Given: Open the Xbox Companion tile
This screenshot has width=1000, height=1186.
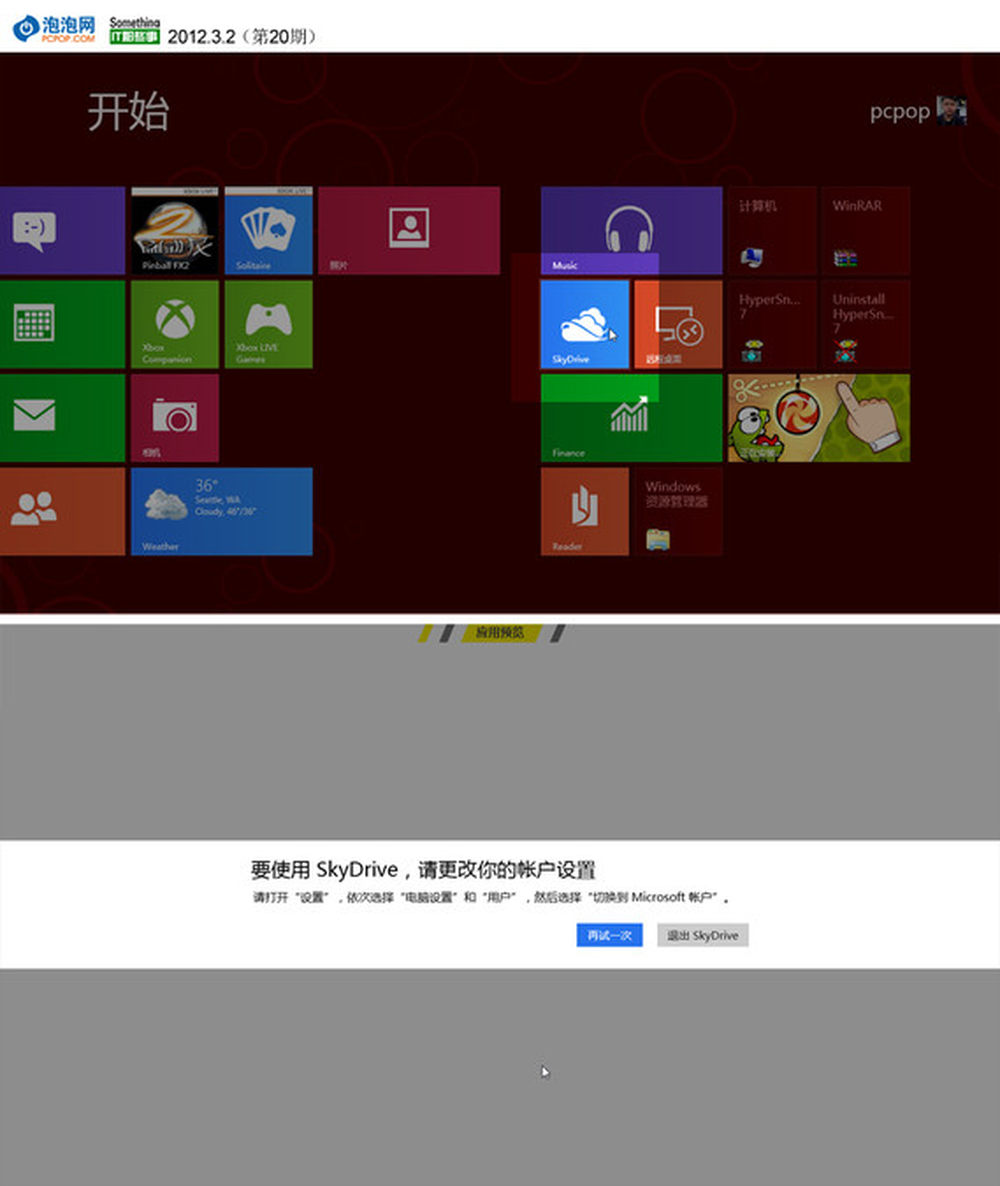Looking at the screenshot, I should point(175,324).
